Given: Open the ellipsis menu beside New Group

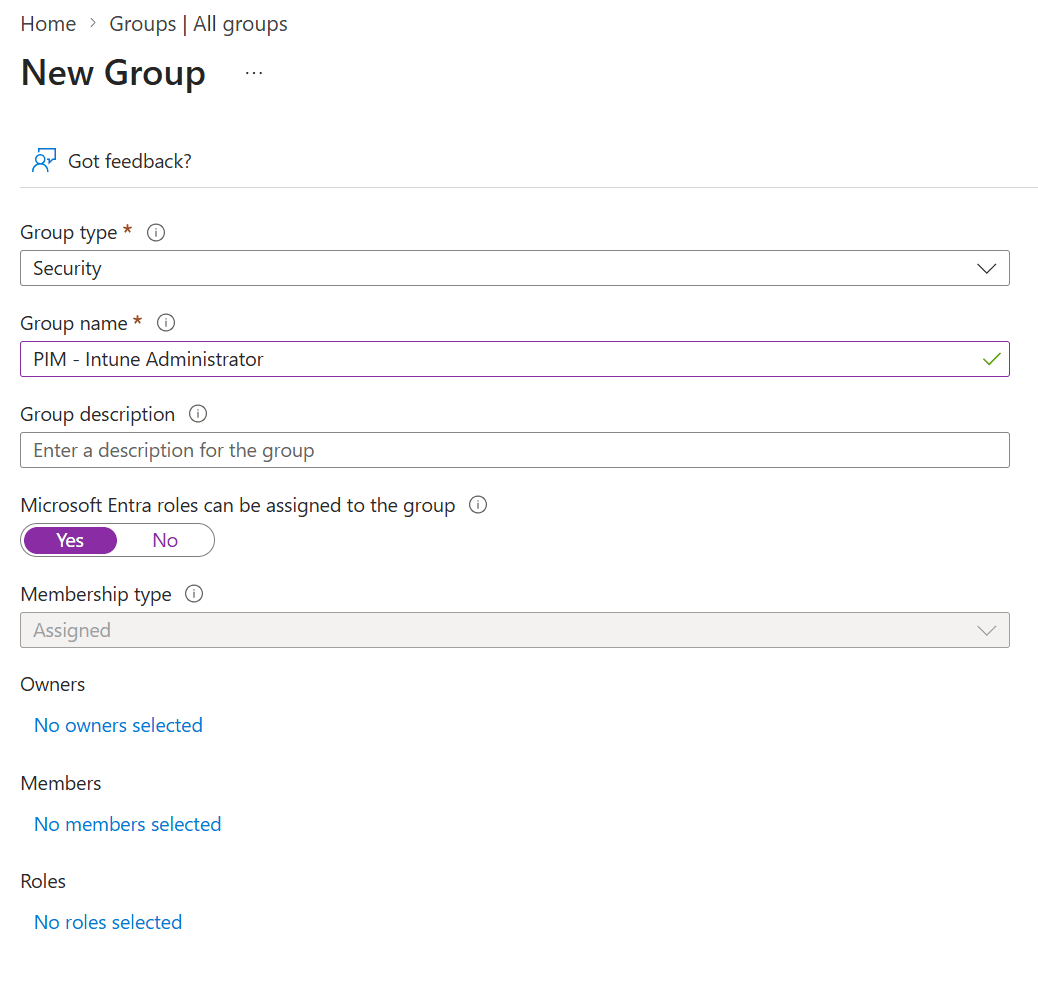Looking at the screenshot, I should coord(254,73).
